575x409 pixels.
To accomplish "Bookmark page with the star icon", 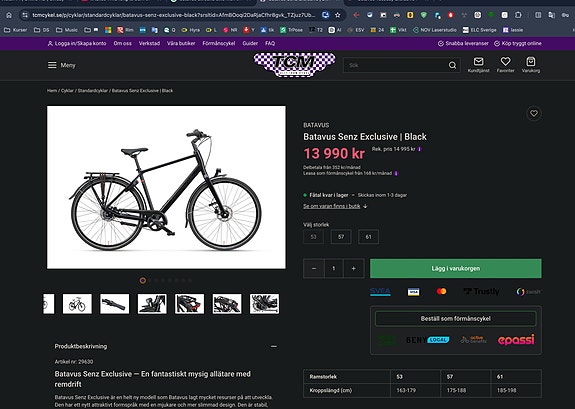I will (x=337, y=15).
